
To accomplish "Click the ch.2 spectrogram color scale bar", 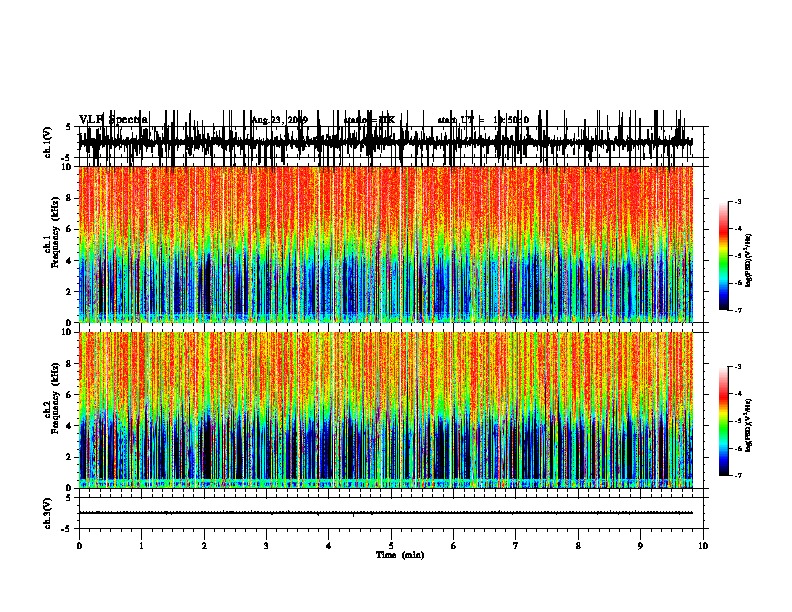I will [723, 421].
